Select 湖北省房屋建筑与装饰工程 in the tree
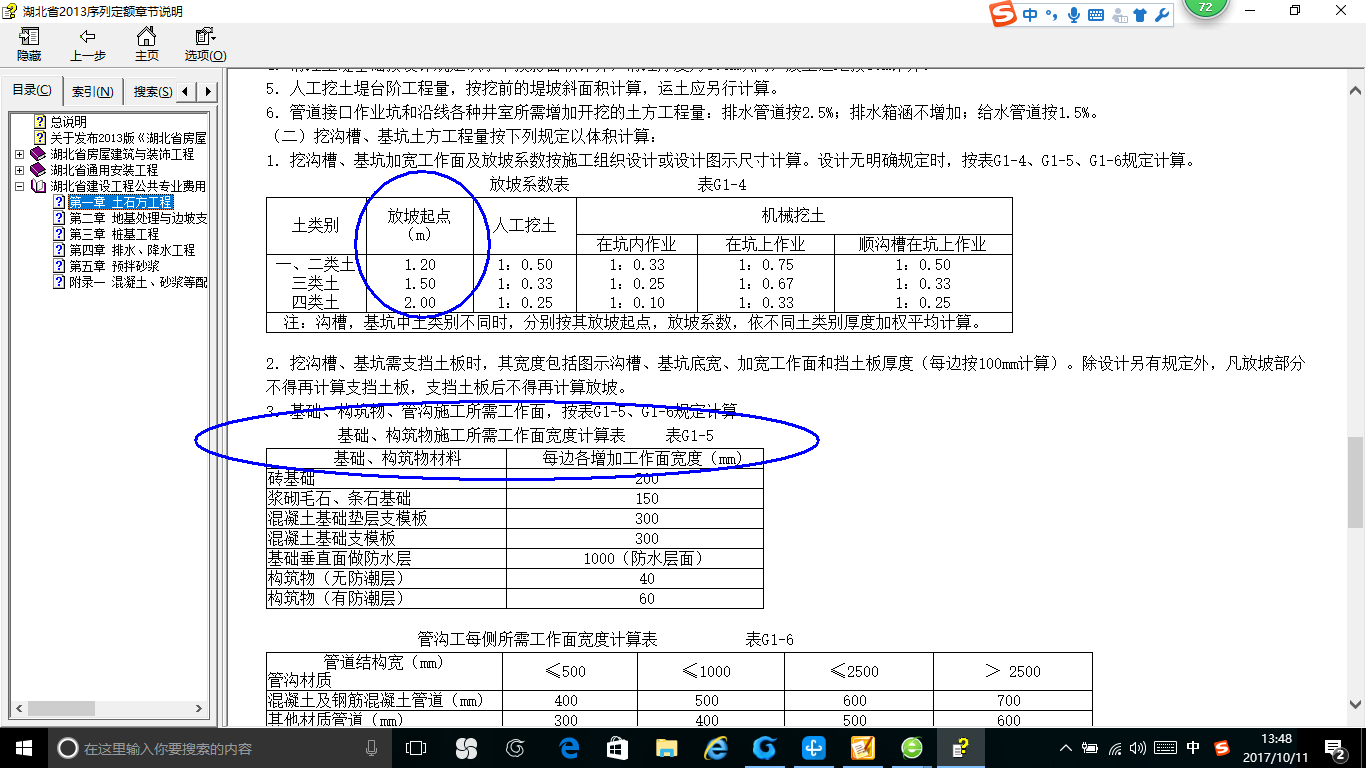 pos(122,154)
